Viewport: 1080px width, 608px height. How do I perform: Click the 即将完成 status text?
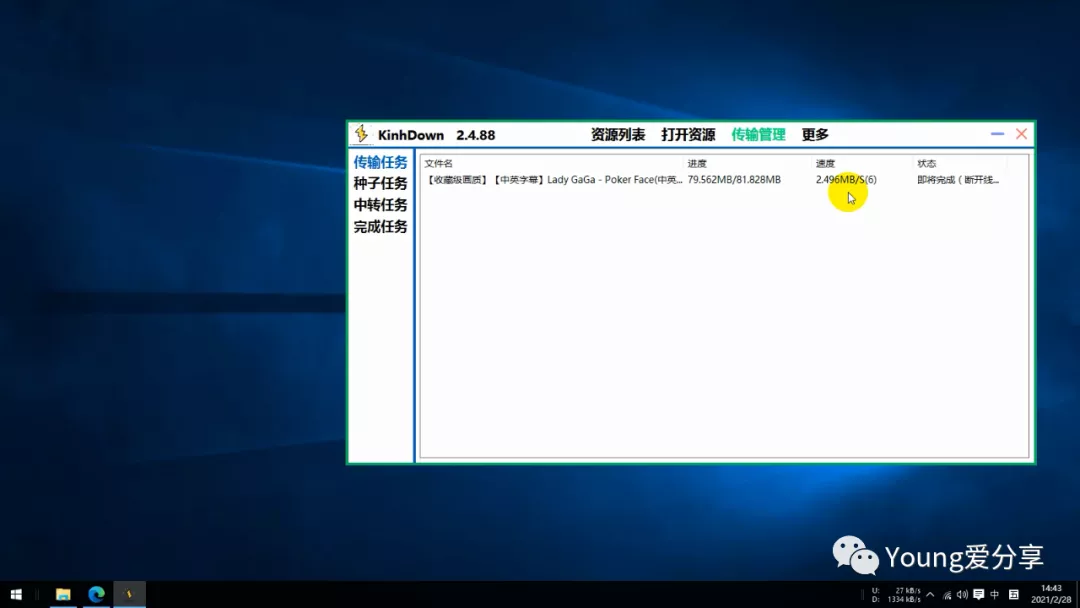957,180
